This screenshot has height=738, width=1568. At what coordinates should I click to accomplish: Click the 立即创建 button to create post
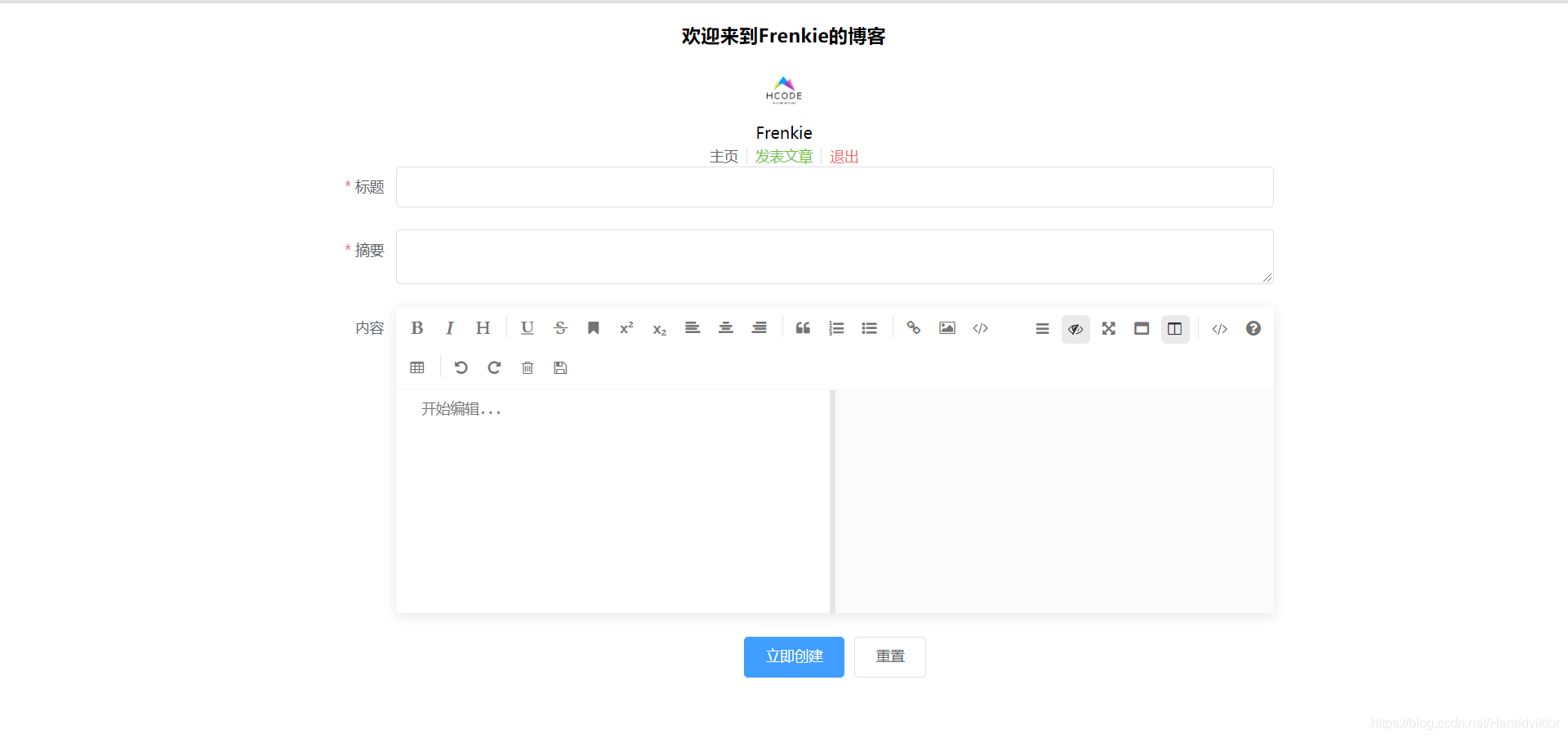[793, 656]
